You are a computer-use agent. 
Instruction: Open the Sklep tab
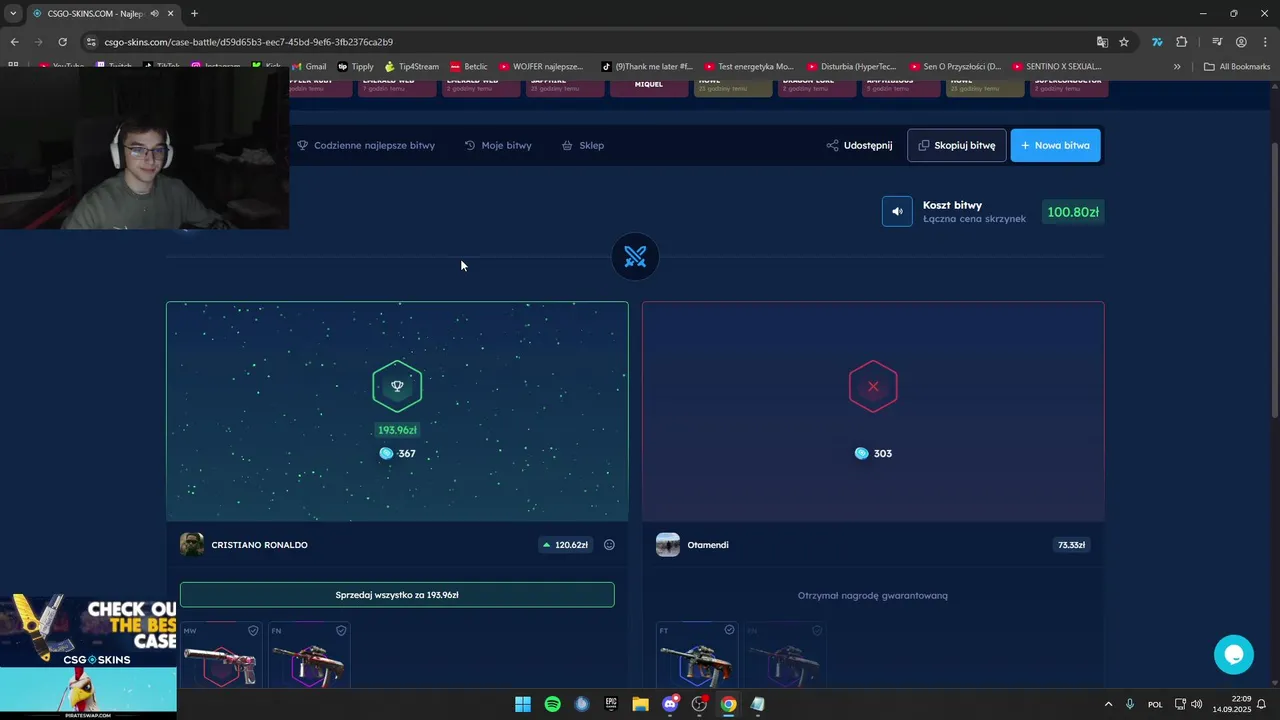(x=583, y=145)
